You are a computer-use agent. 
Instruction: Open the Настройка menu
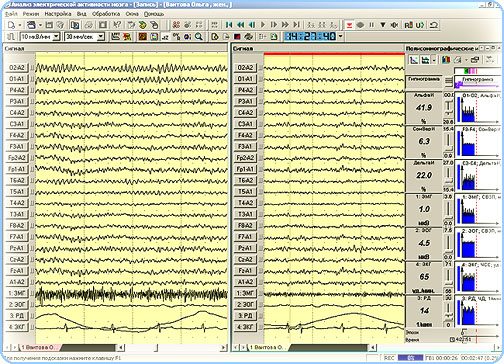click(58, 14)
